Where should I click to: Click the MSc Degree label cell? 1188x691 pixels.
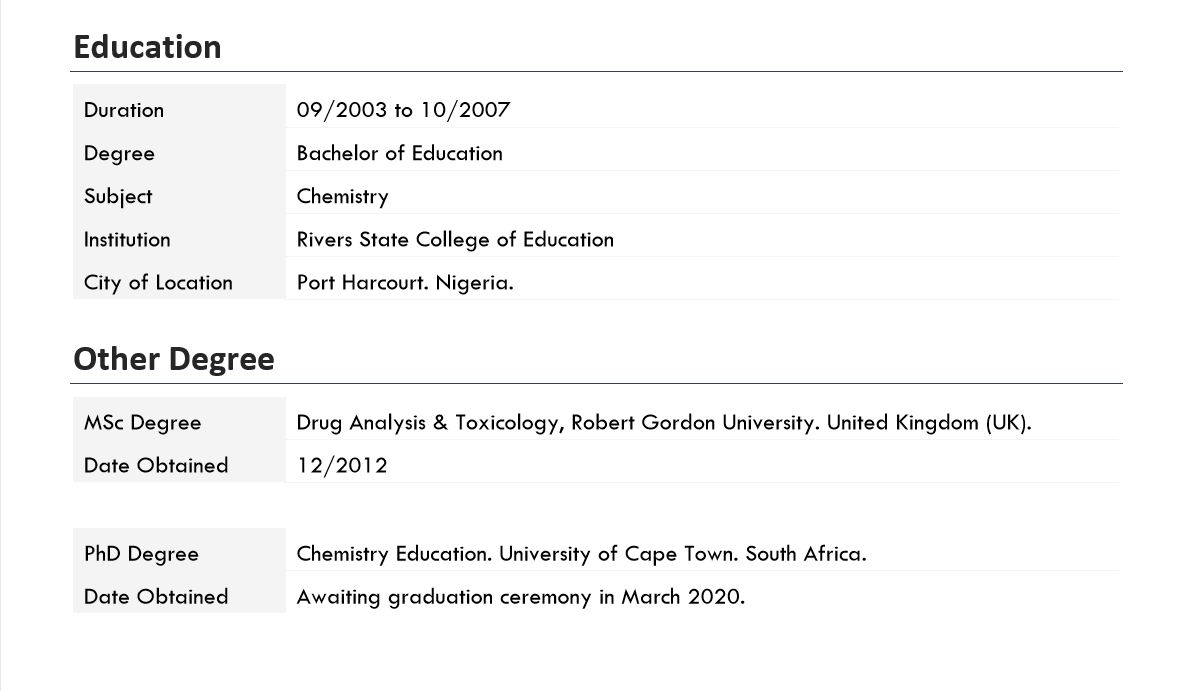tap(142, 422)
